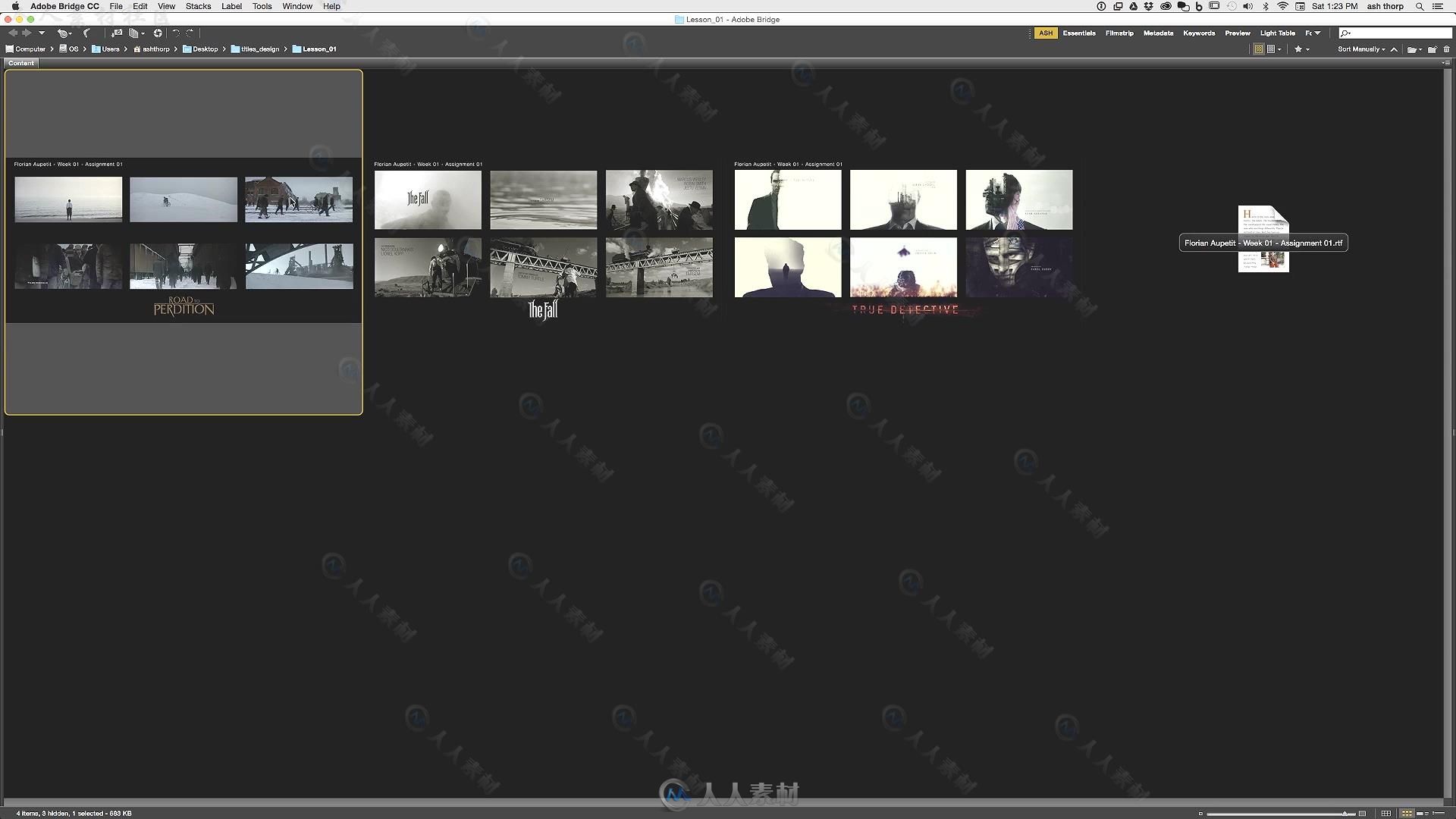
Task: Click the smaller thumbnail size icon
Action: pyautogui.click(x=1200, y=814)
